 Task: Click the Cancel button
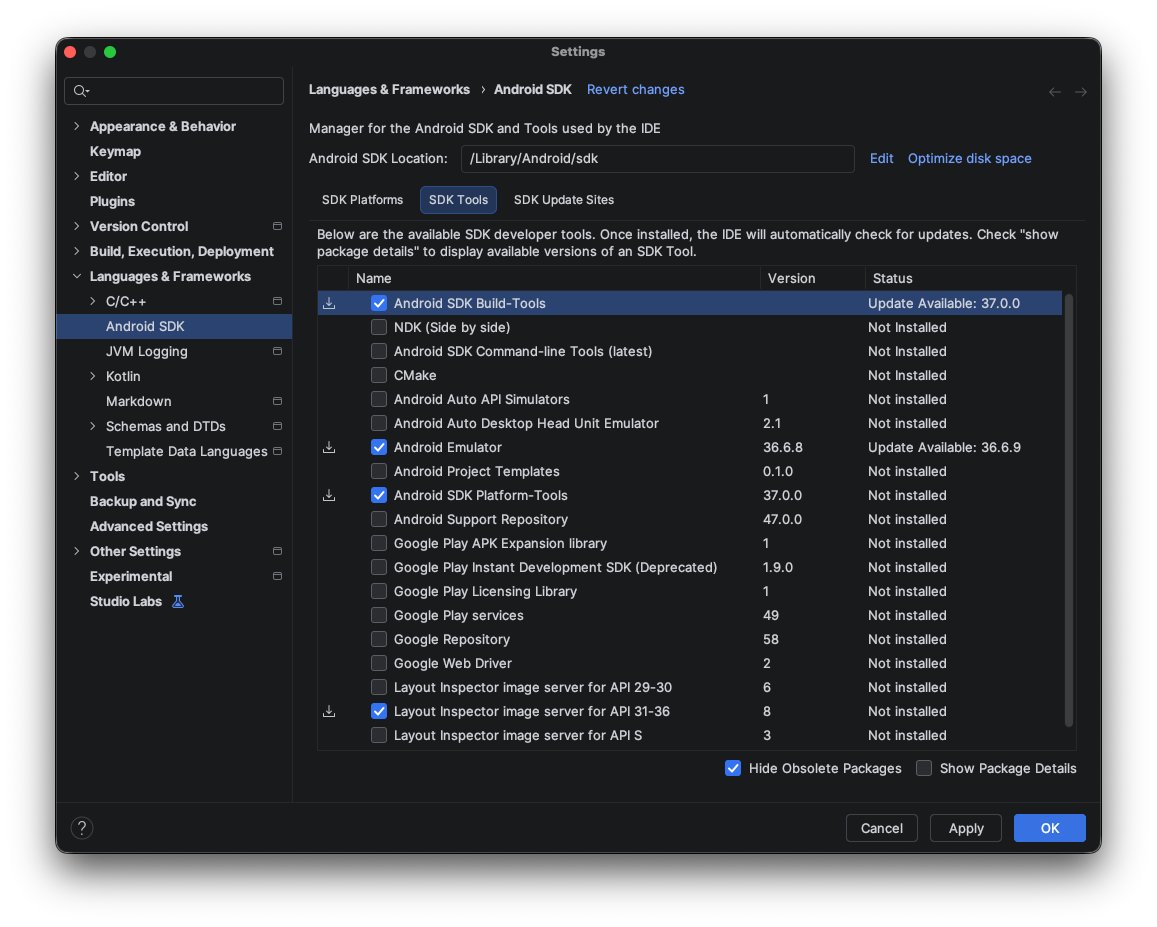click(882, 828)
